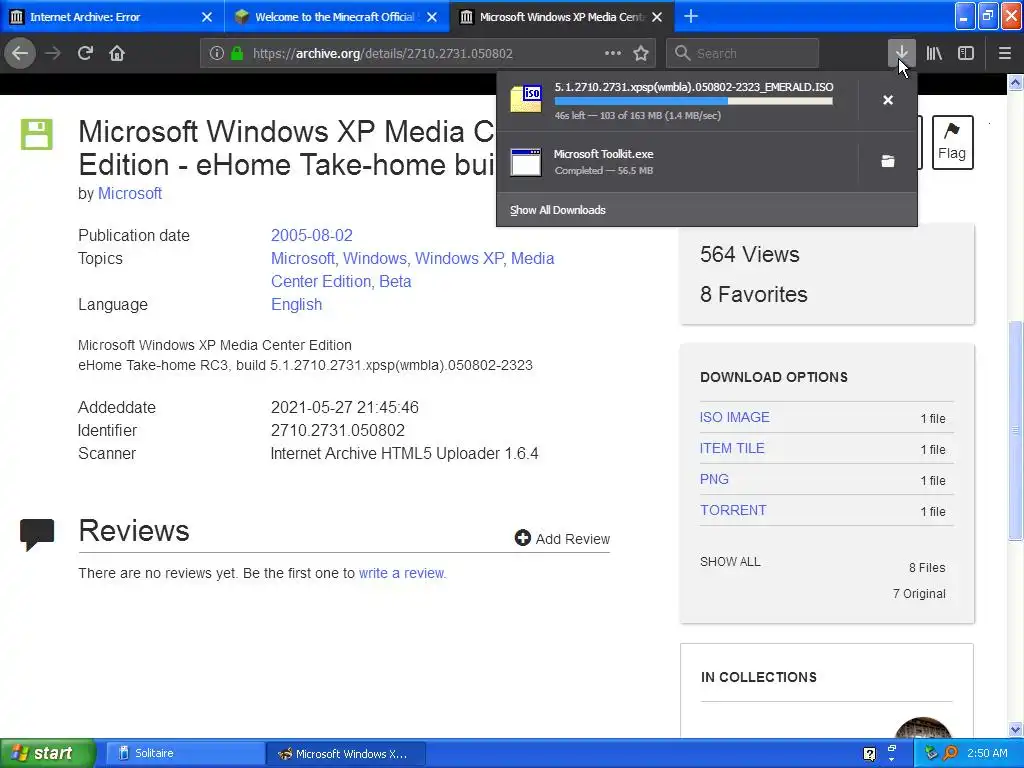This screenshot has width=1024, height=768.
Task: Close the Internet Archive: Error tab
Action: pos(207,17)
